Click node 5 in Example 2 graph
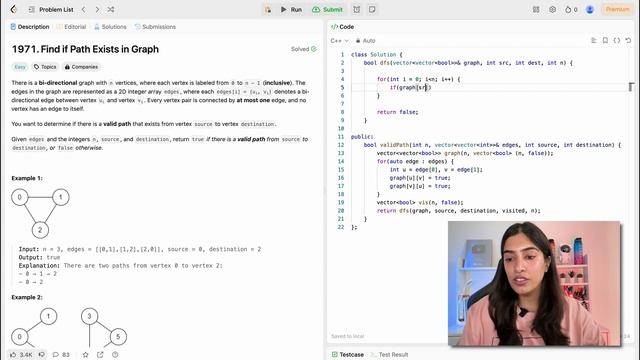The width and height of the screenshot is (640, 360). [118, 337]
